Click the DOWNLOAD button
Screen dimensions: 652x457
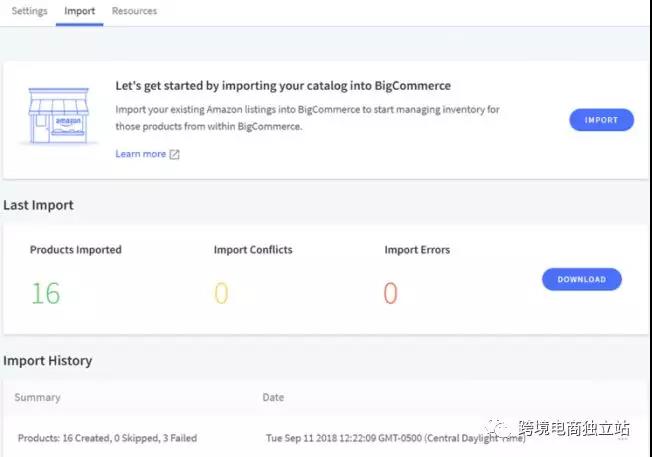582,279
